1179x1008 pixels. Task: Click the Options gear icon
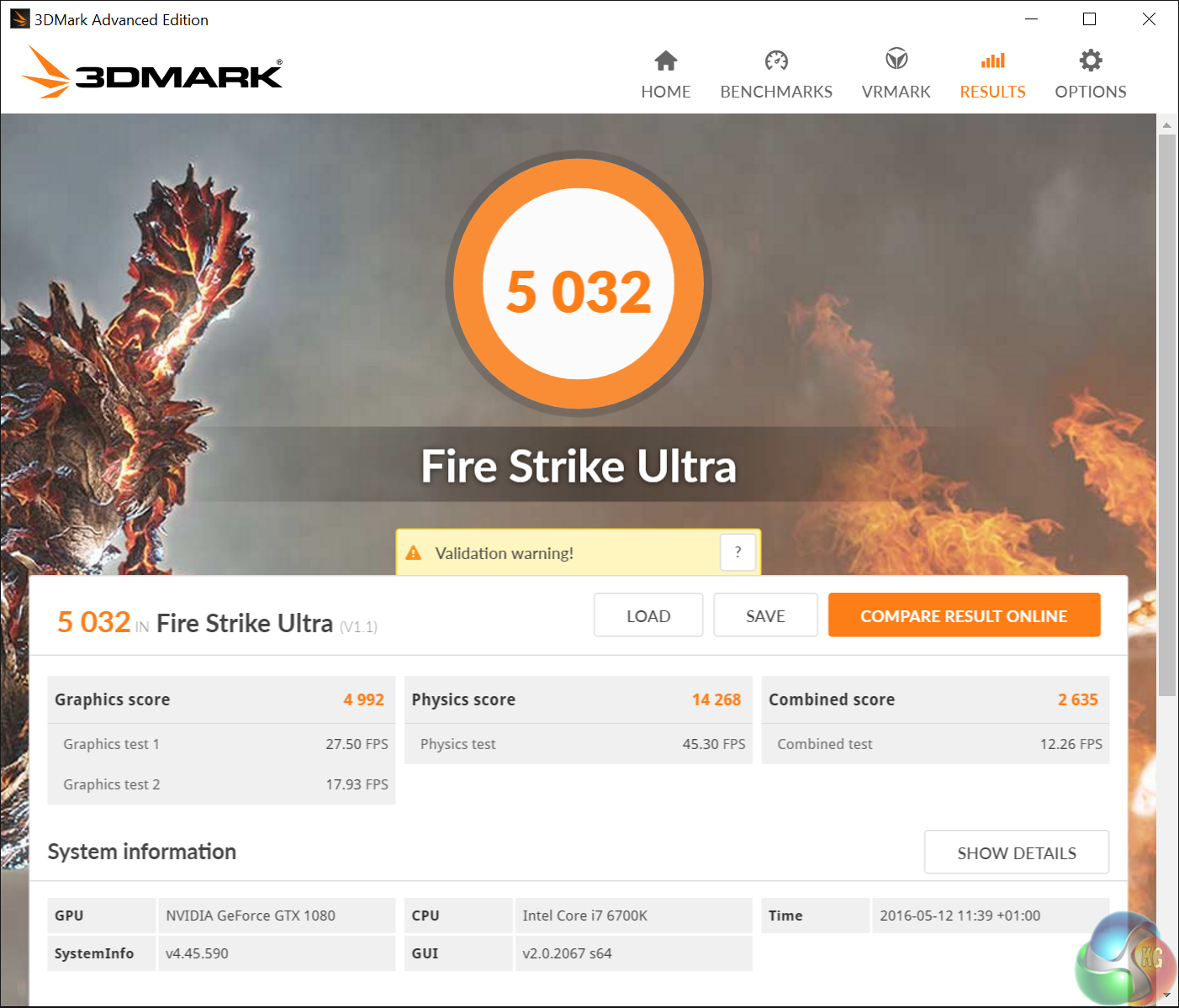(x=1091, y=60)
